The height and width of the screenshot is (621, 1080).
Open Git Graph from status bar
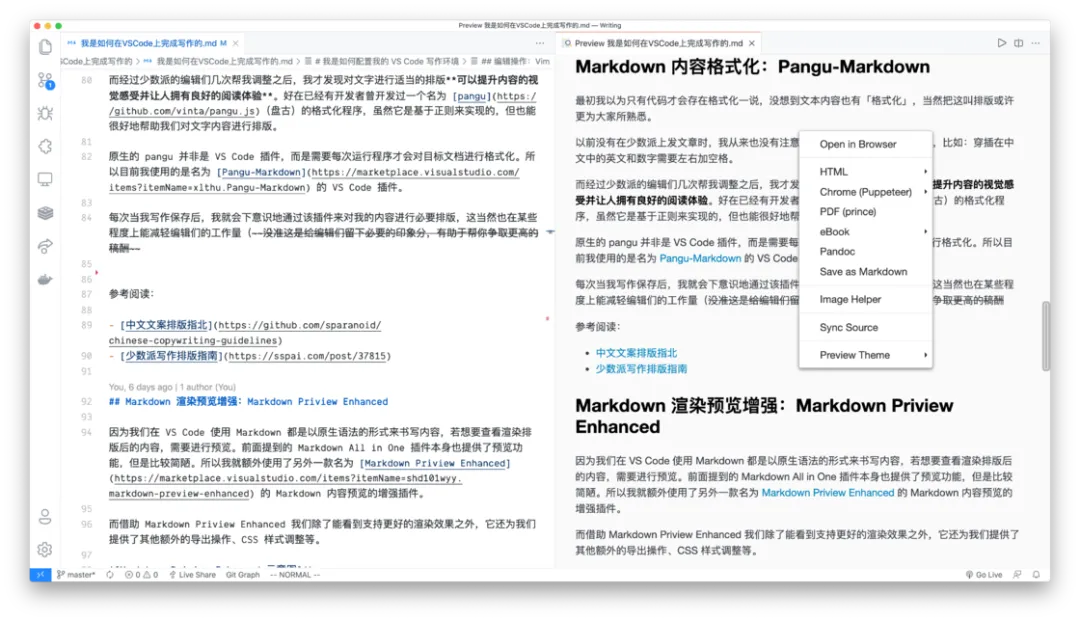pyautogui.click(x=242, y=574)
